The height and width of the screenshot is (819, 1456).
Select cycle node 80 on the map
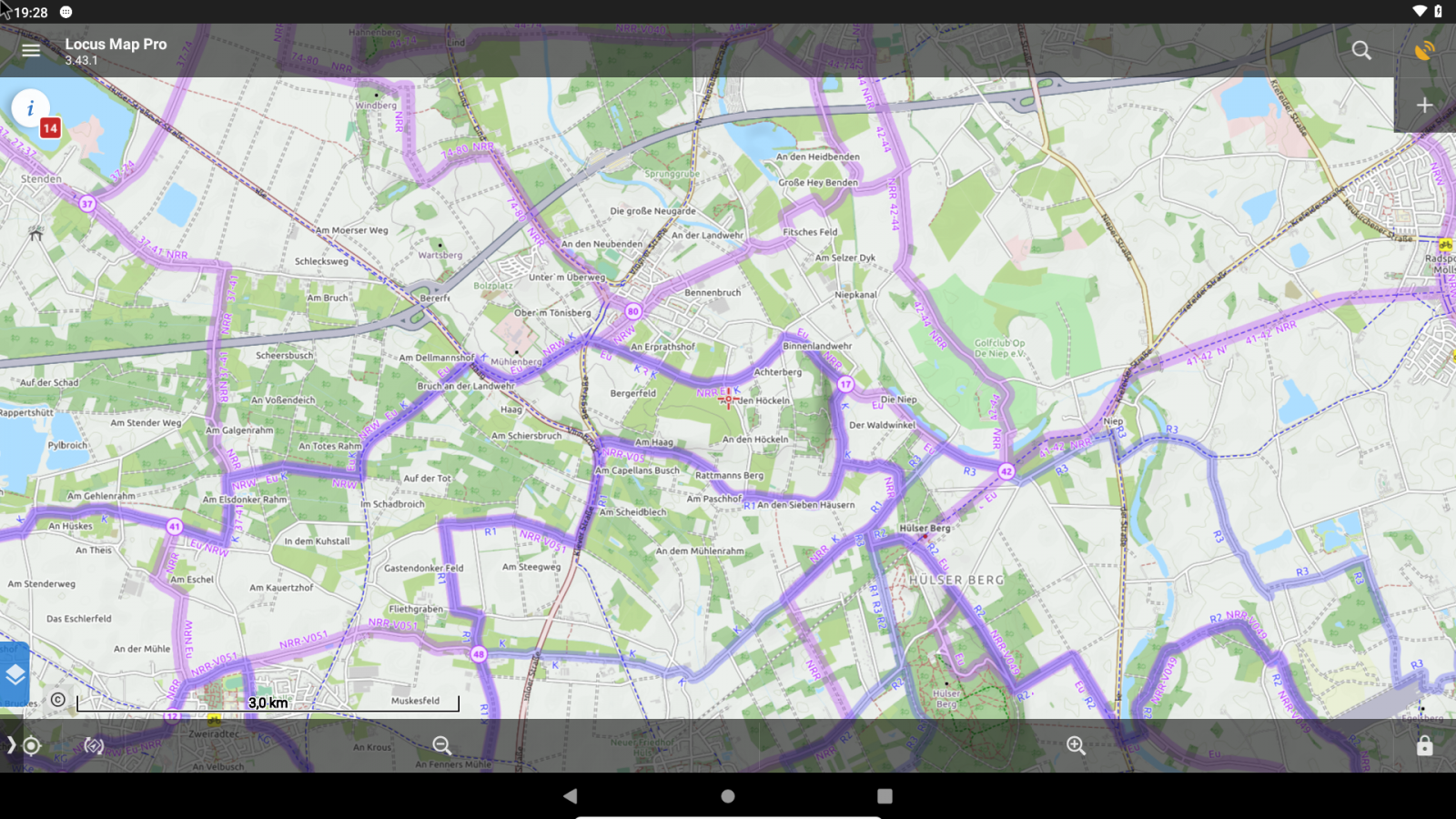633,311
